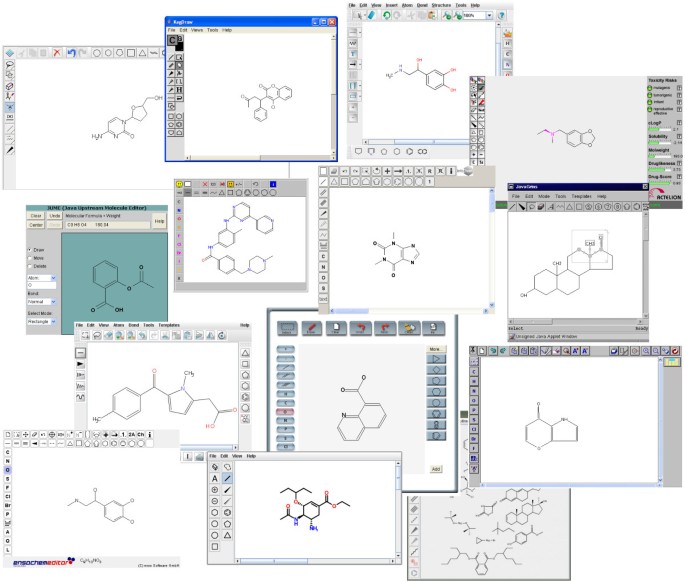Open the Normal bond dropdown in JUME
The image size is (685, 582).
[42, 302]
